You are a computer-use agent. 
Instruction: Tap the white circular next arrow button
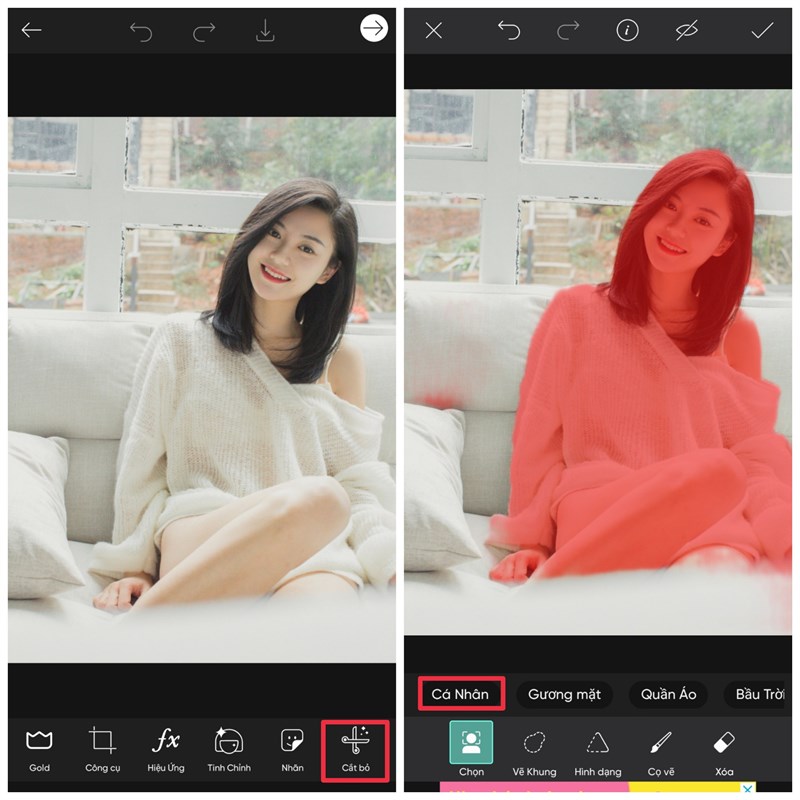point(374,28)
